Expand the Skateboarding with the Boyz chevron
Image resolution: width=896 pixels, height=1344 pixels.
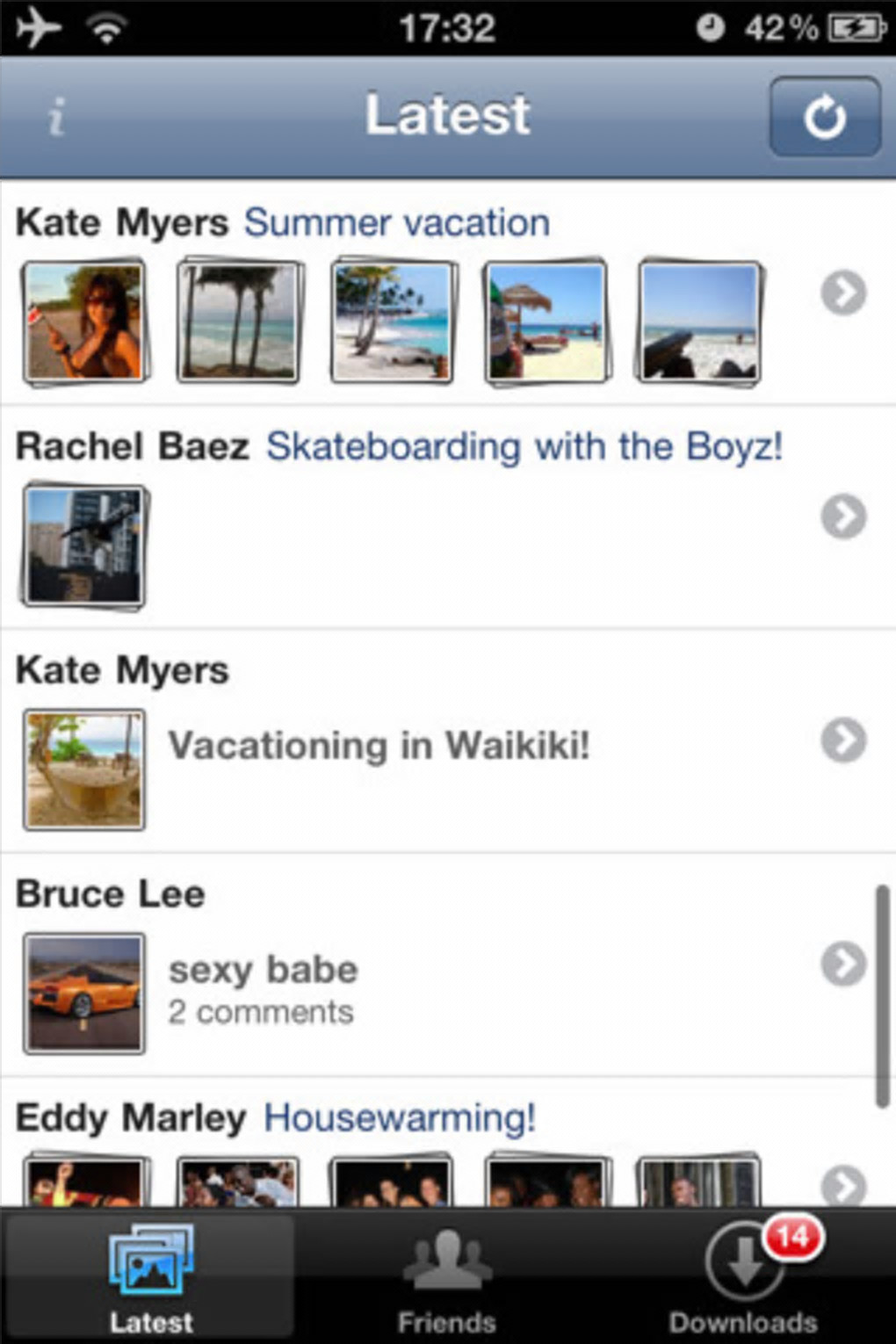point(843,517)
